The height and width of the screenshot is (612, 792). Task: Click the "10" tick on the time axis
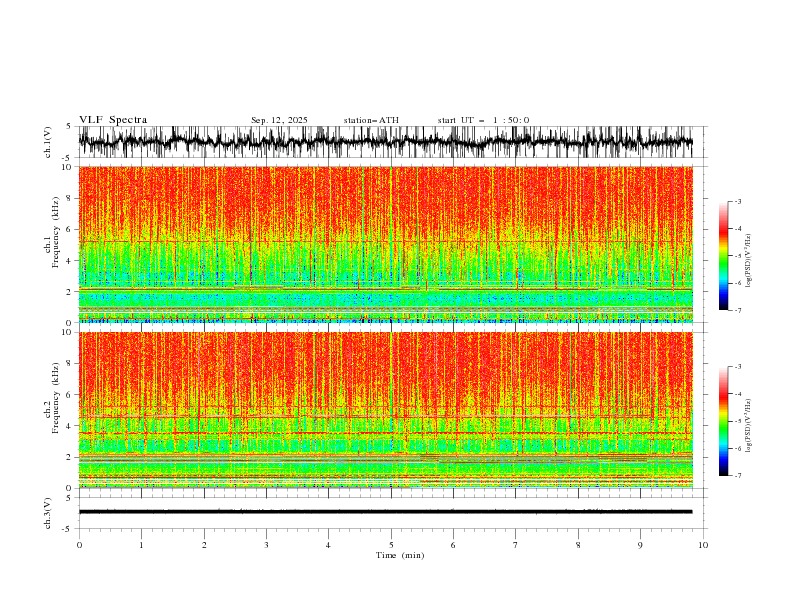click(x=703, y=545)
